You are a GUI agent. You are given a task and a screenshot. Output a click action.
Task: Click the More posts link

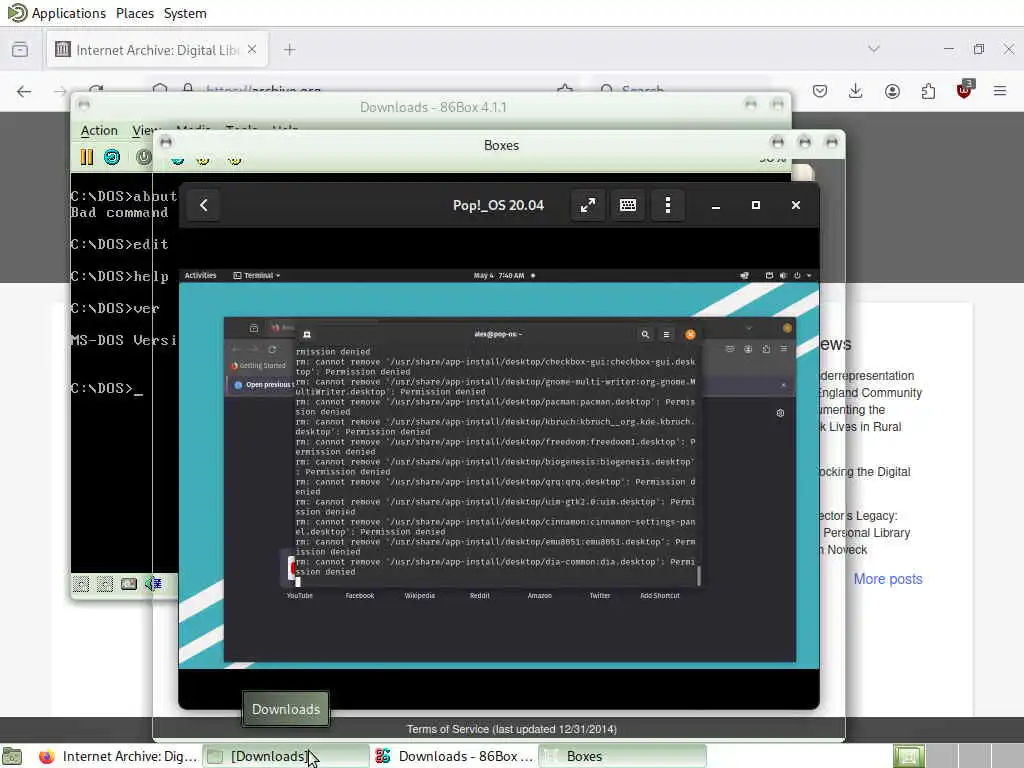(888, 579)
